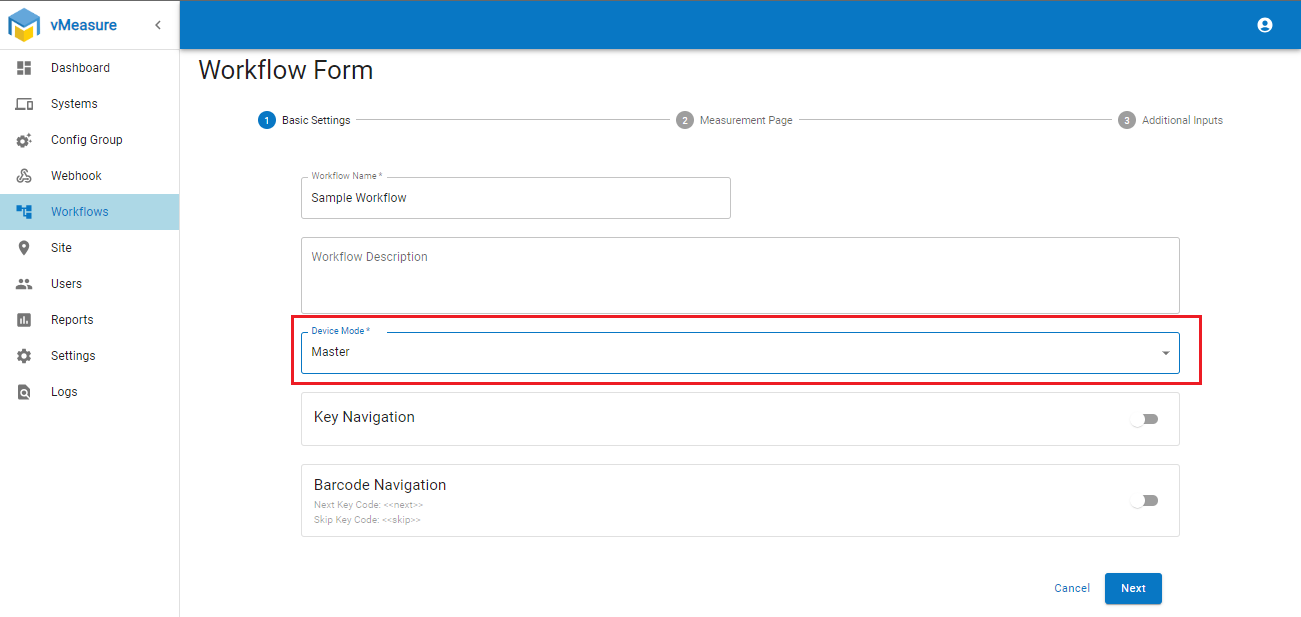Click the Workflows tree icon
Image resolution: width=1301 pixels, height=617 pixels.
point(24,212)
